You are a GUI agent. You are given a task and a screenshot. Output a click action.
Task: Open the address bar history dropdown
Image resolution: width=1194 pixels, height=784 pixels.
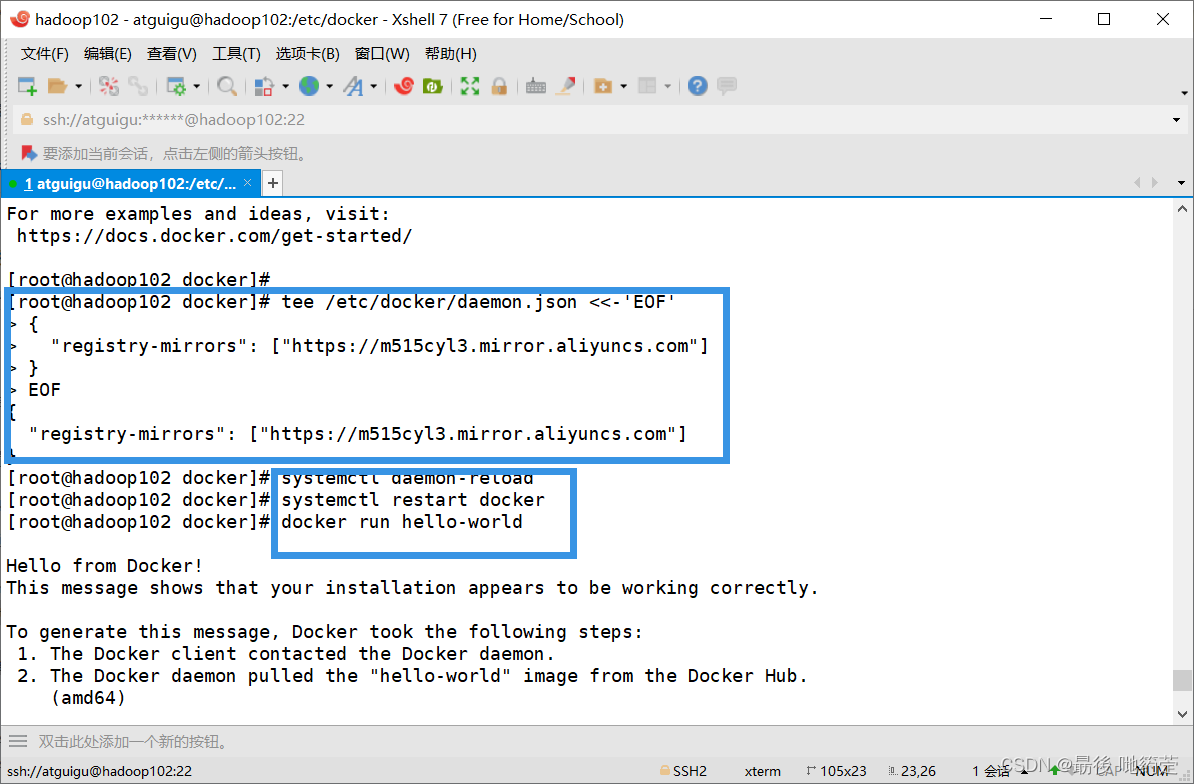point(1176,120)
